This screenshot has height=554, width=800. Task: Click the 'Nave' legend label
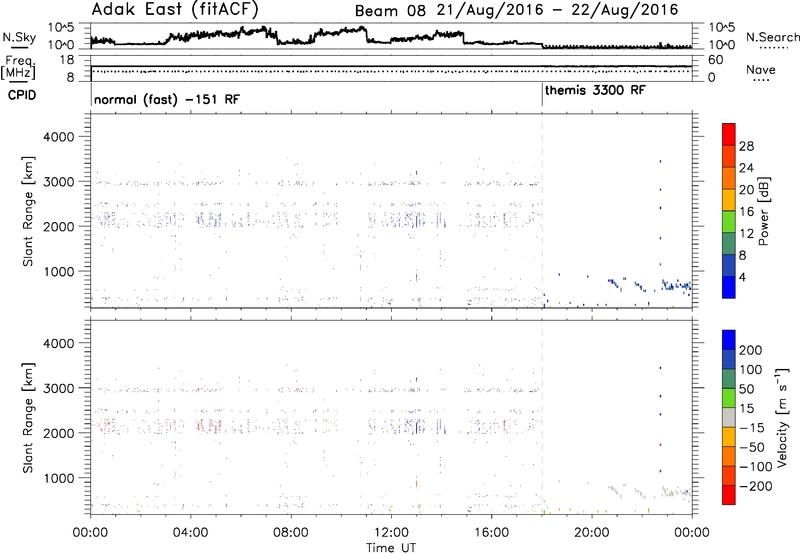pyautogui.click(x=760, y=69)
